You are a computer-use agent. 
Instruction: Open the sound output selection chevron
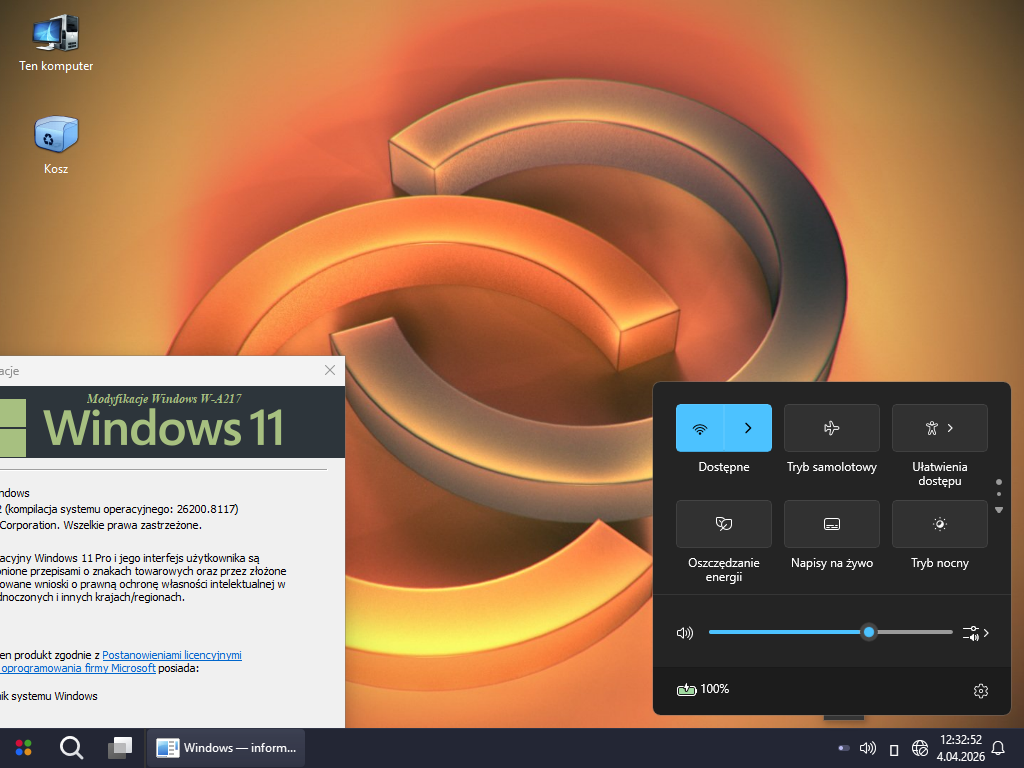pyautogui.click(x=976, y=633)
